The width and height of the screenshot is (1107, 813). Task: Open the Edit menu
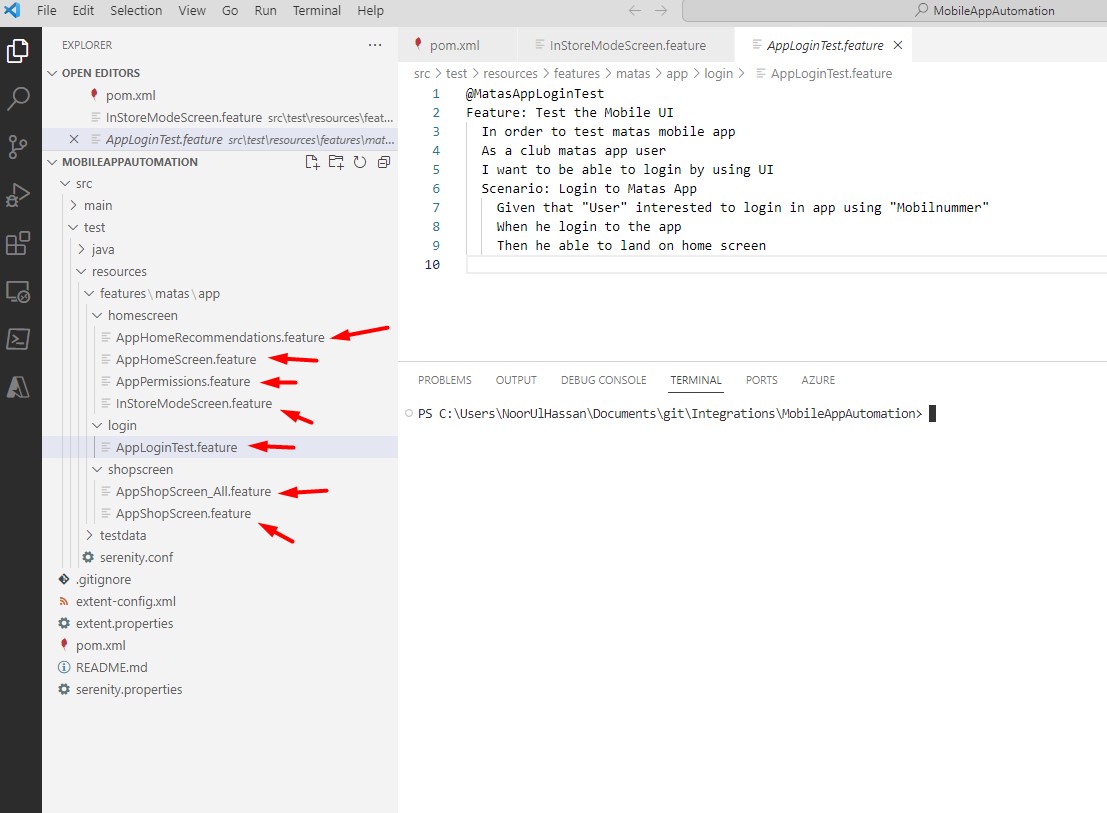pos(83,11)
